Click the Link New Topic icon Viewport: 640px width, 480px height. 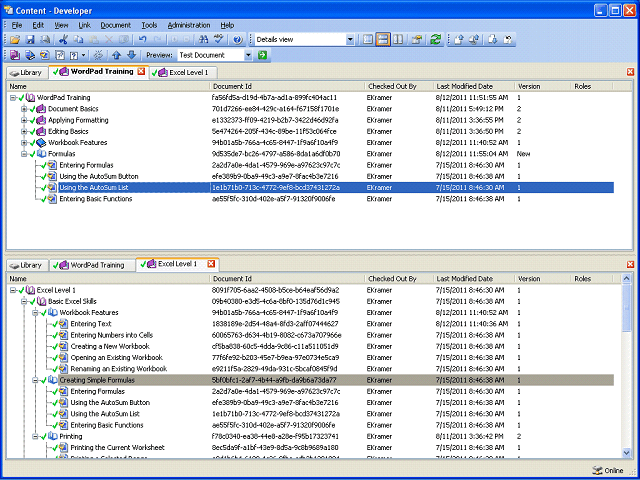(x=45, y=55)
